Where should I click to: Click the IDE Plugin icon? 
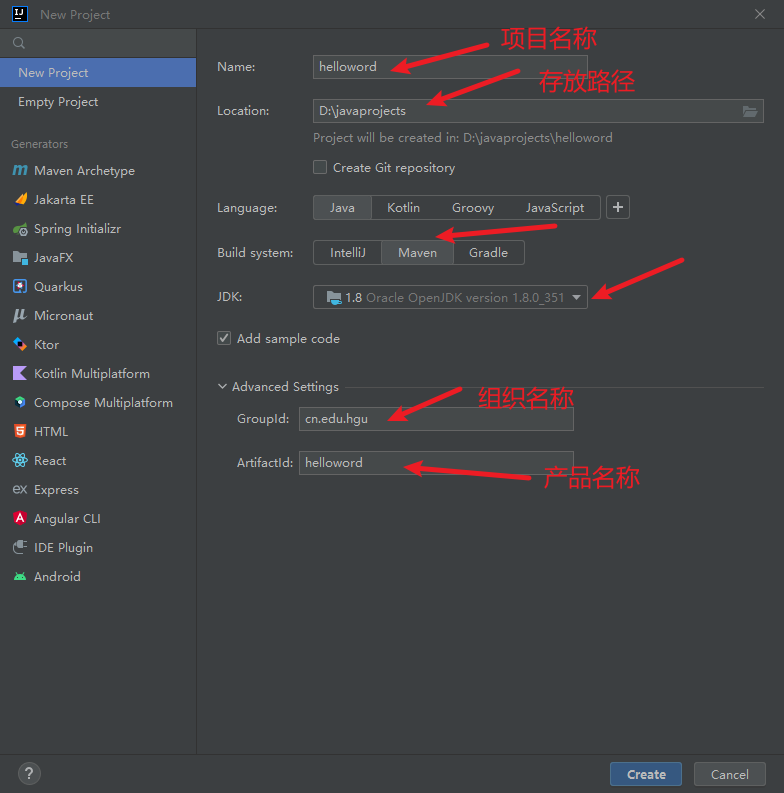(20, 547)
